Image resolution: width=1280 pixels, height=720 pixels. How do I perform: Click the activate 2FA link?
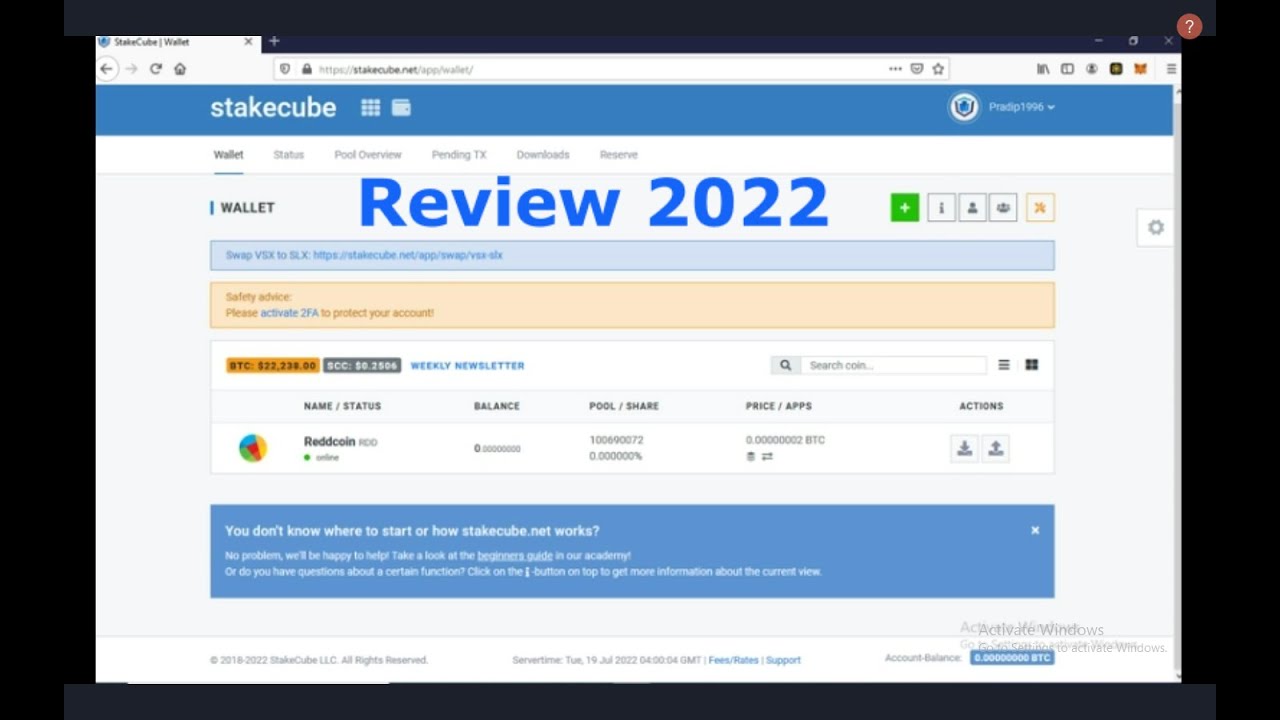click(289, 313)
